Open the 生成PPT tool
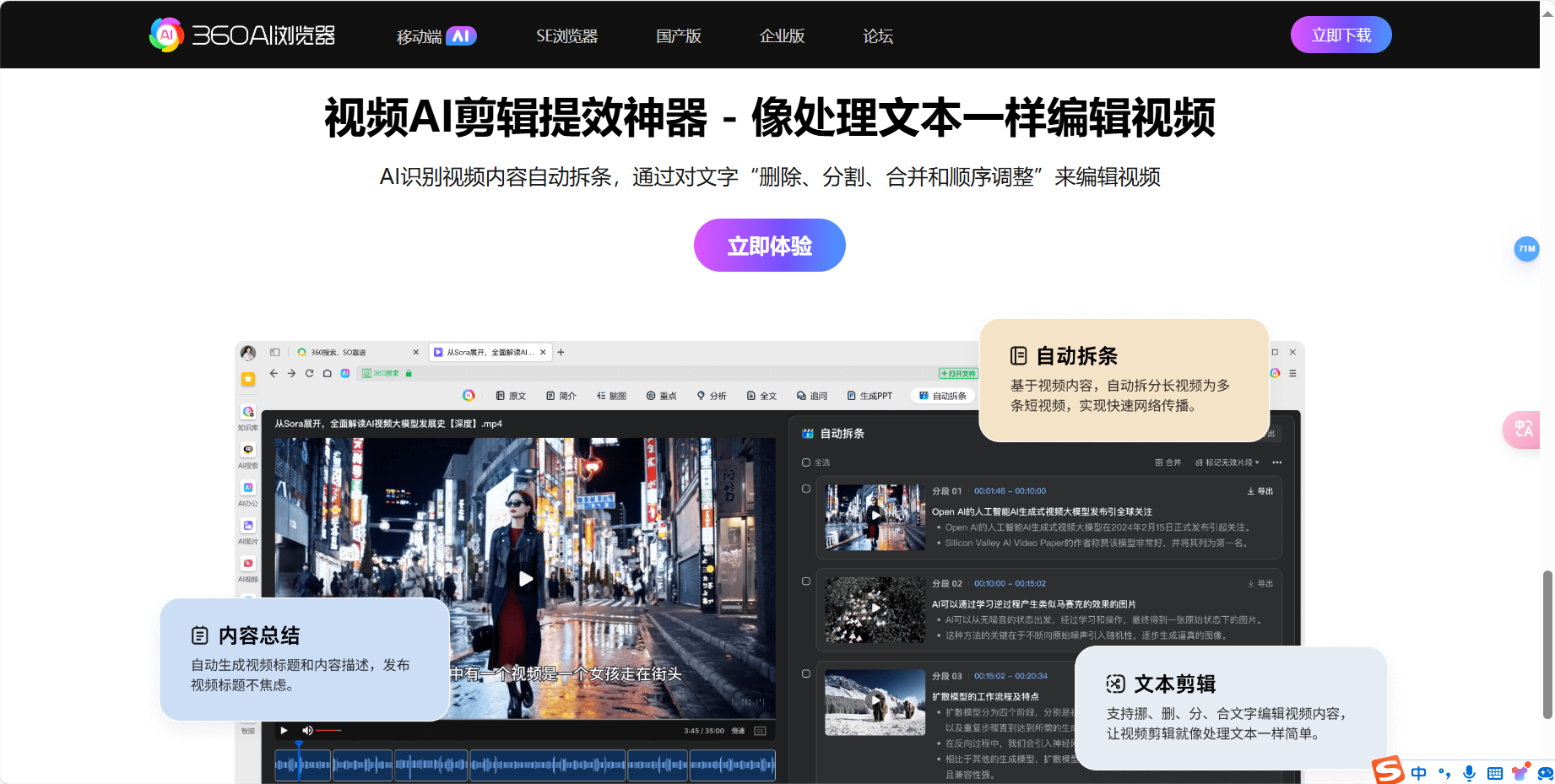 pos(870,395)
